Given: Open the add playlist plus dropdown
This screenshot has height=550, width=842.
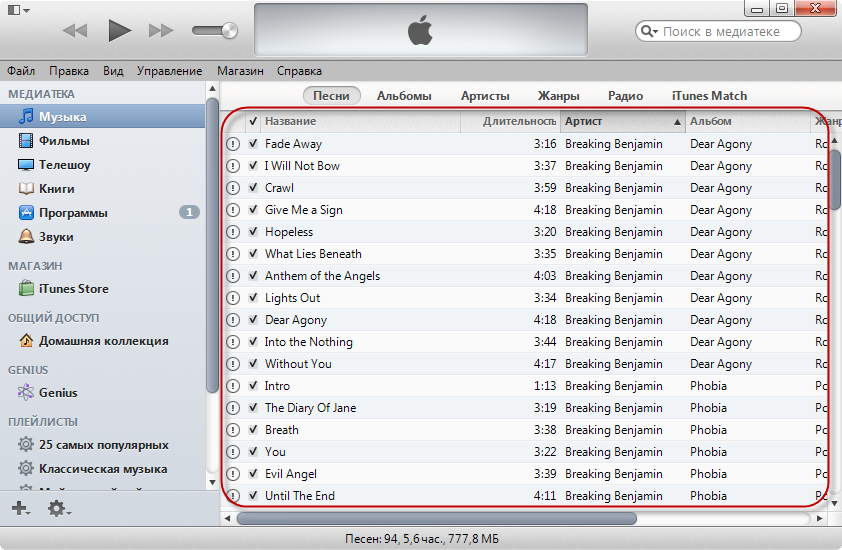Looking at the screenshot, I should pyautogui.click(x=20, y=509).
